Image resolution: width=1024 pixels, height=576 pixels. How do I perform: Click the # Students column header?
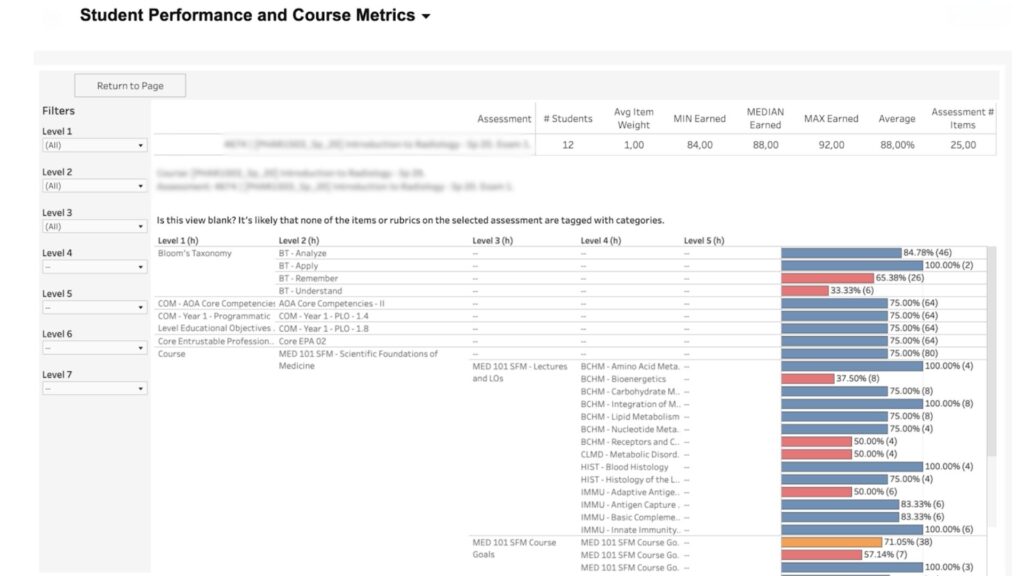tap(567, 119)
